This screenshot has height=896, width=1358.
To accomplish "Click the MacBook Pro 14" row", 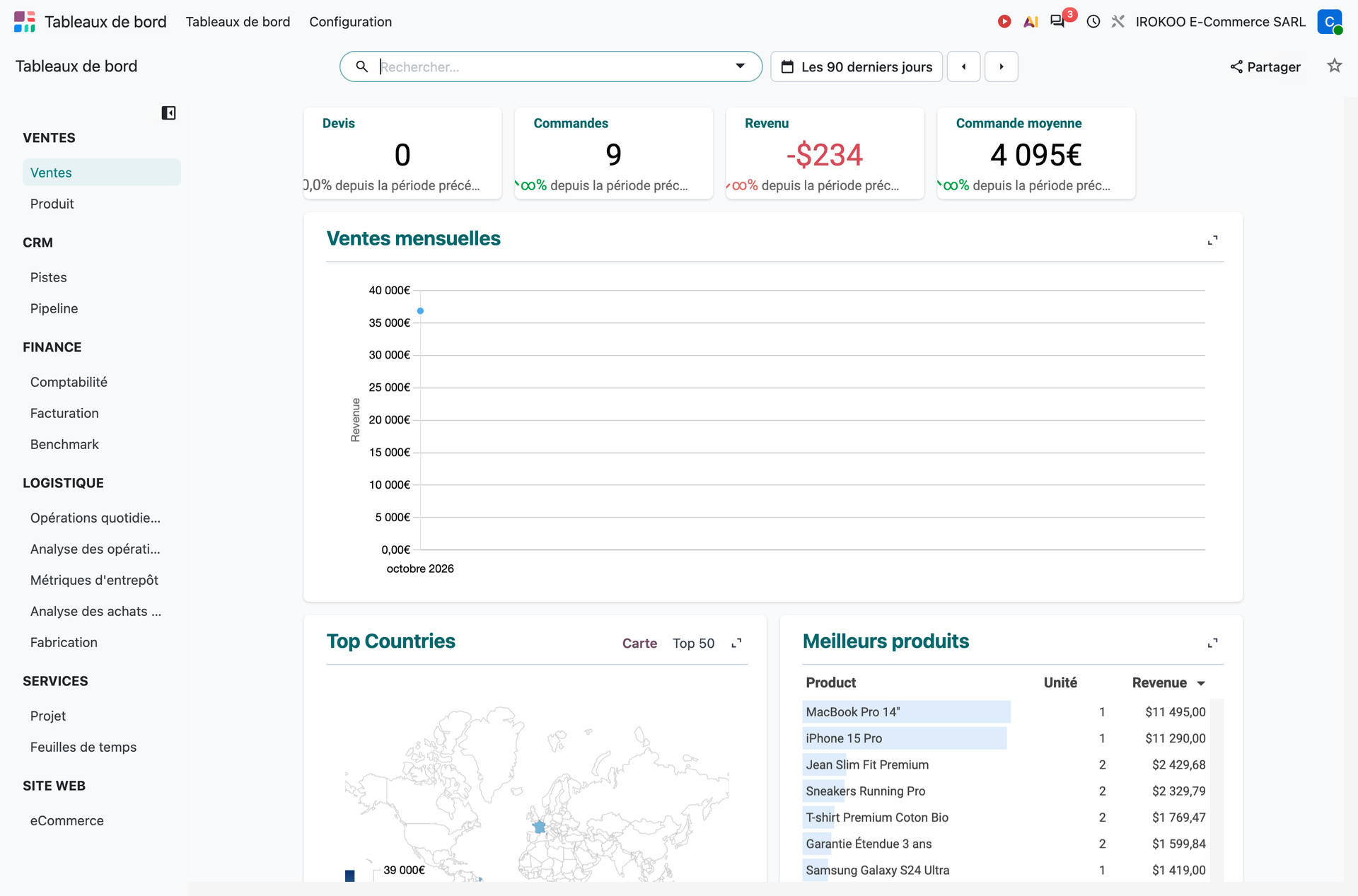I will click(x=1006, y=712).
